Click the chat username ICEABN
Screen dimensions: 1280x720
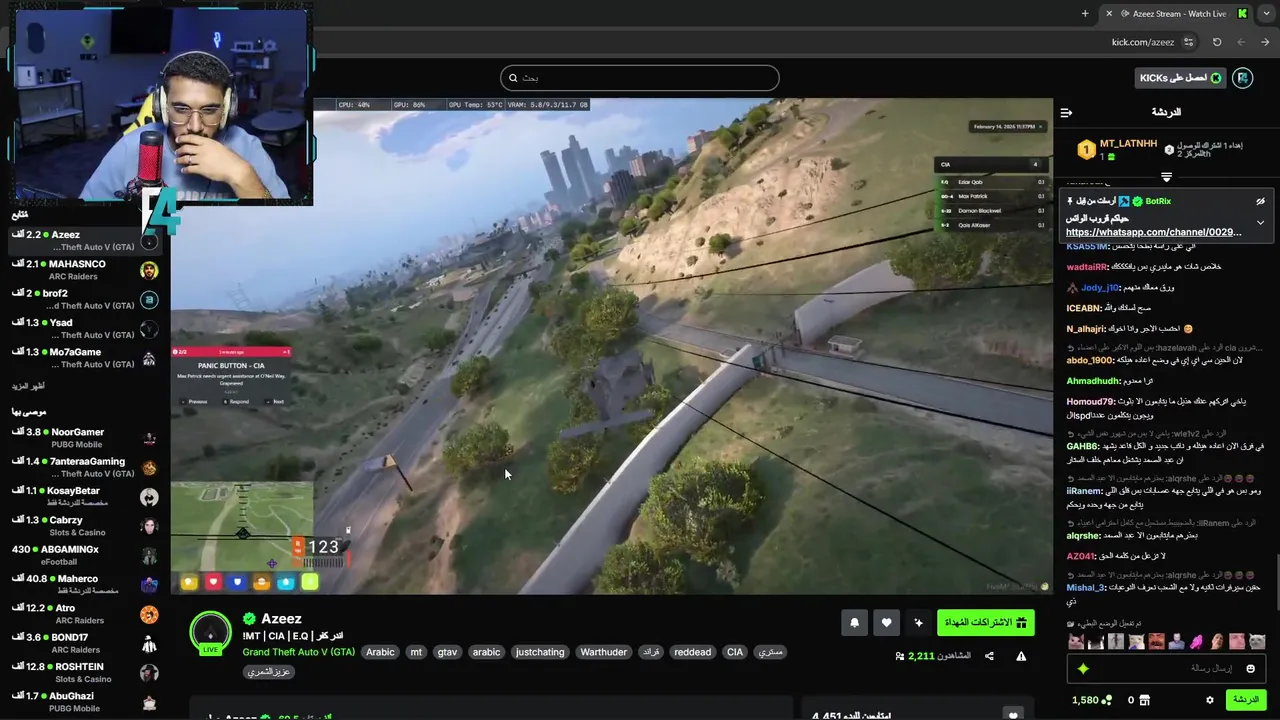(1084, 308)
